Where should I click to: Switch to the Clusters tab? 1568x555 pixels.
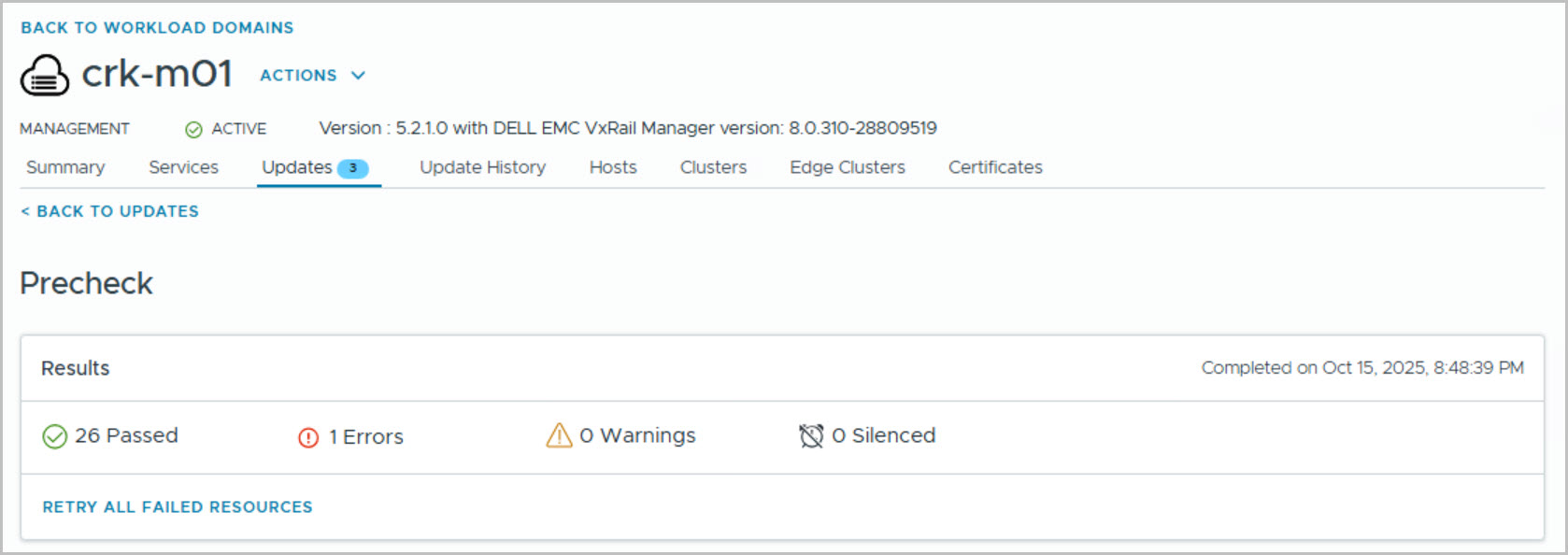click(713, 167)
